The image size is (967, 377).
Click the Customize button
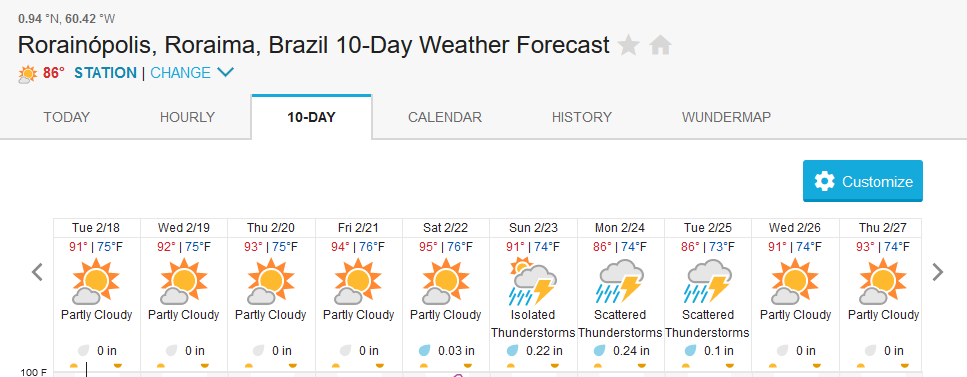pos(863,181)
